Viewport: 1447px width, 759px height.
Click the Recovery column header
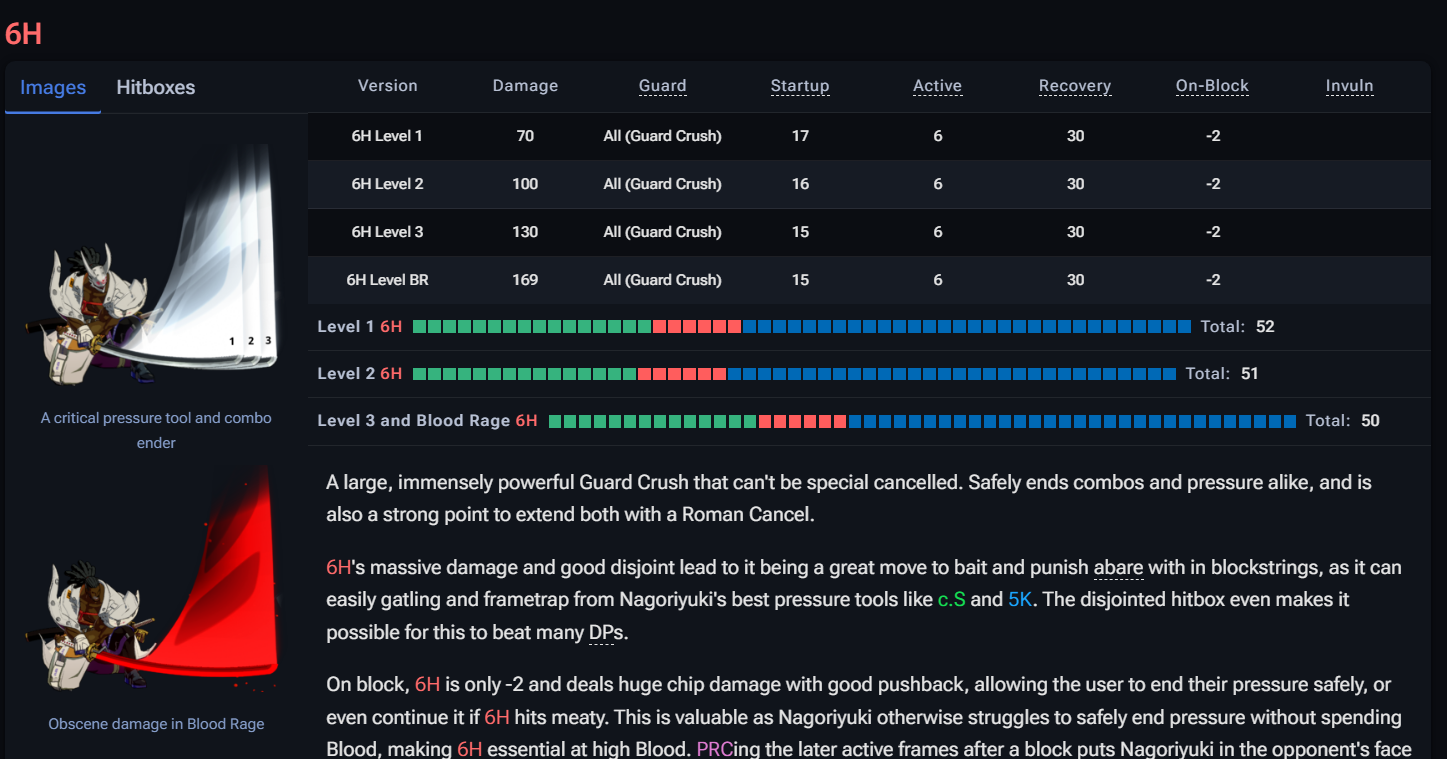(1075, 86)
